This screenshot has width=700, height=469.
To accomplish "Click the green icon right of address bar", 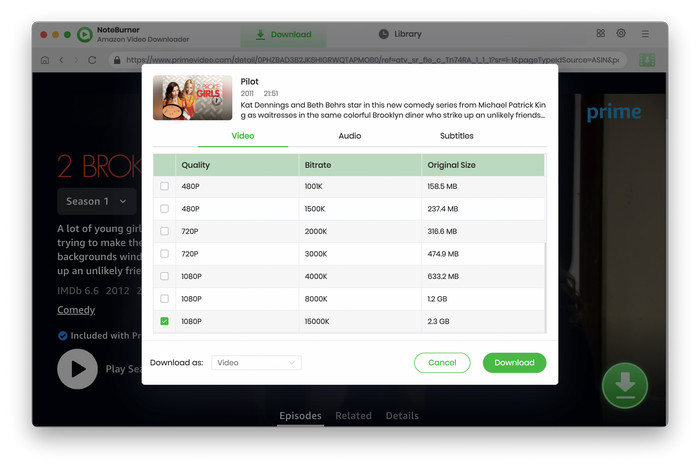I will pos(647,60).
